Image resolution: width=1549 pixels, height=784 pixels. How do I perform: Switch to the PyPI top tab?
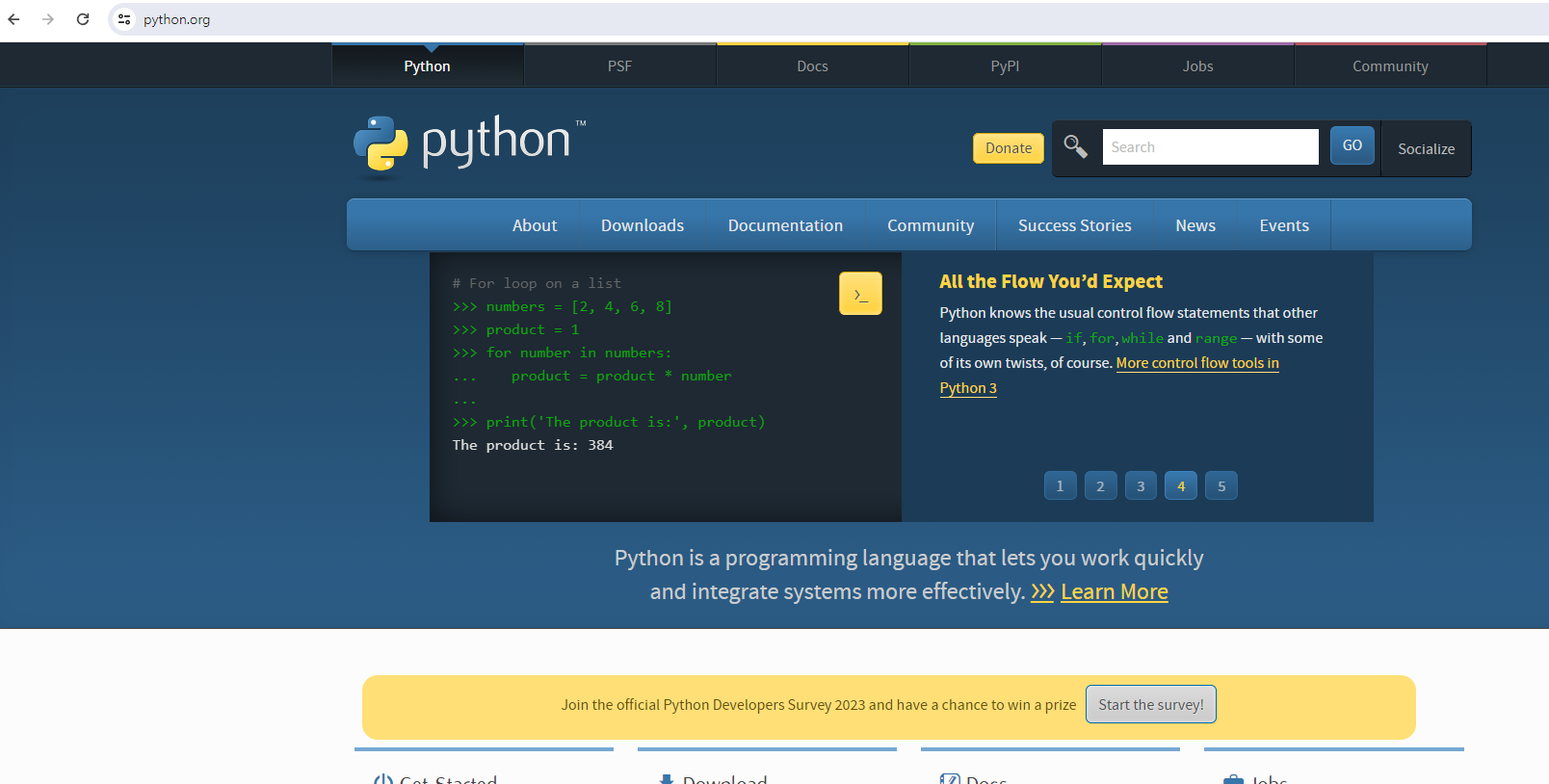click(x=1006, y=65)
